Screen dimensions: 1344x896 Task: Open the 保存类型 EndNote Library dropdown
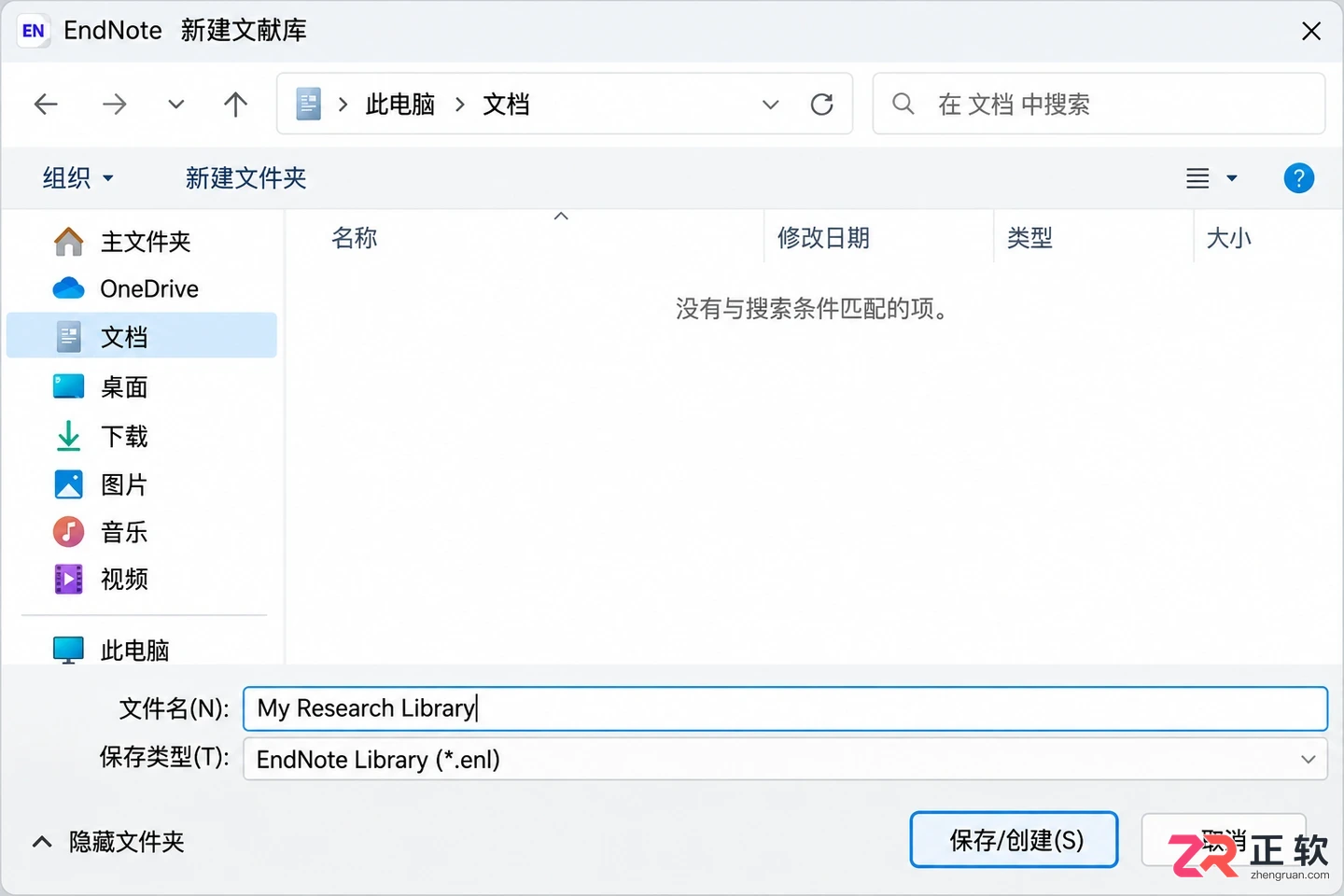pos(785,759)
